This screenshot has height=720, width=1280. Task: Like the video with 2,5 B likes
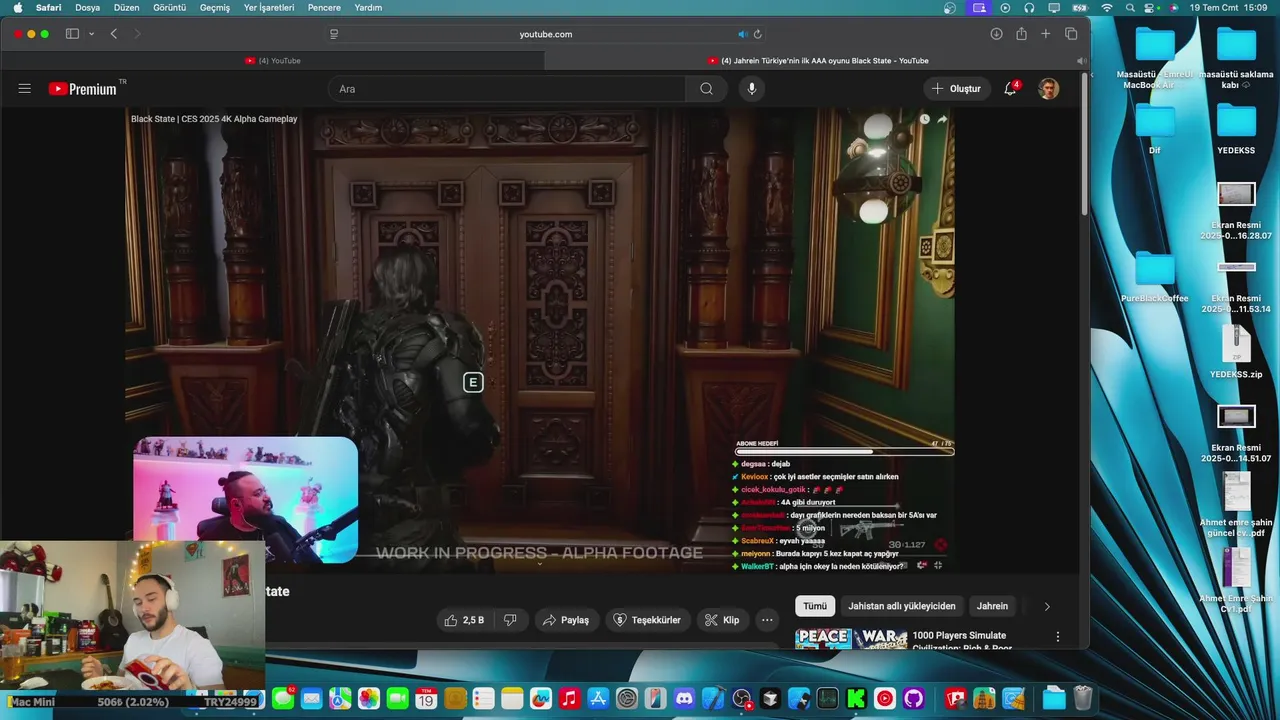(464, 620)
